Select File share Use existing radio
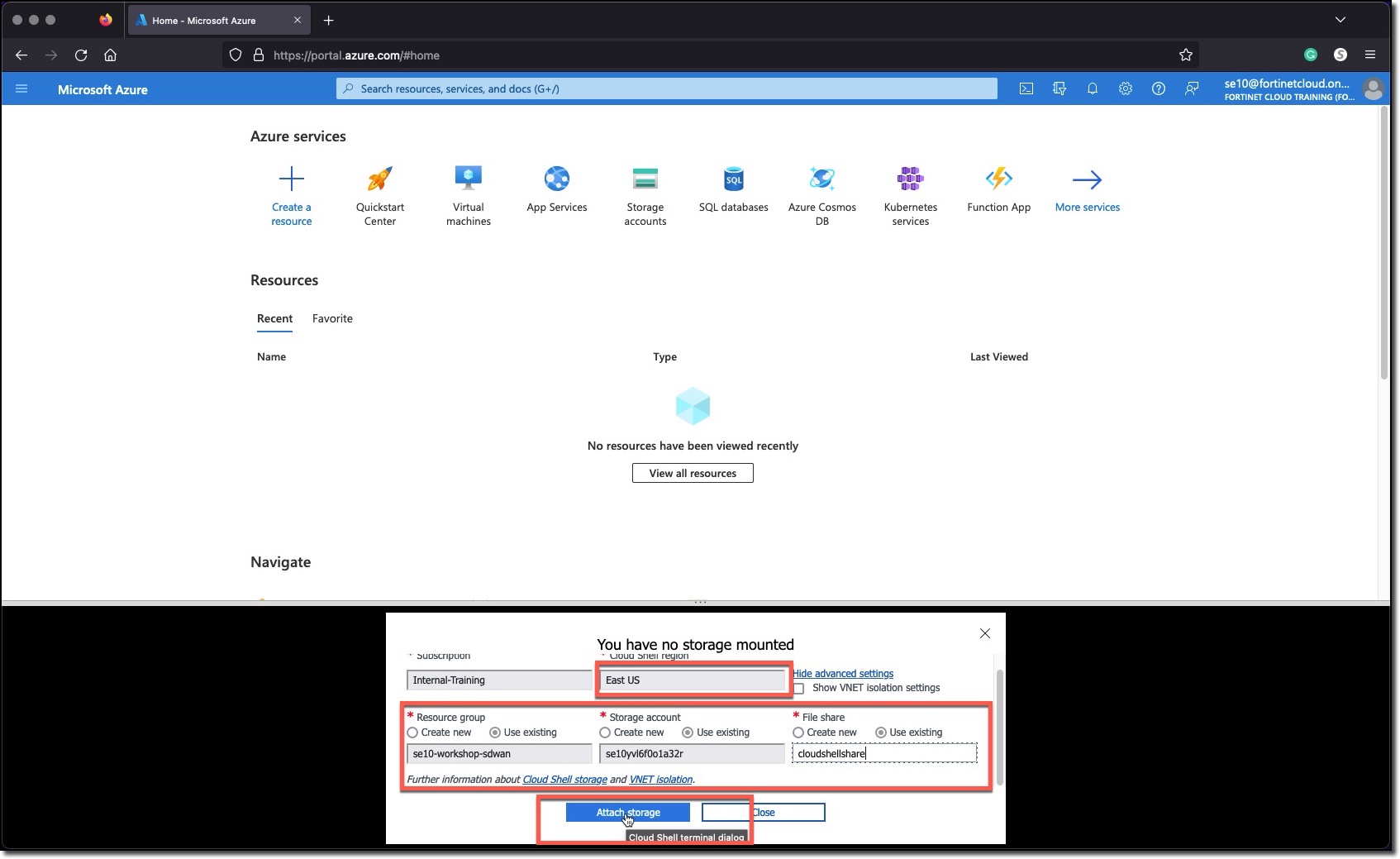This screenshot has height=859, width=1400. click(881, 733)
